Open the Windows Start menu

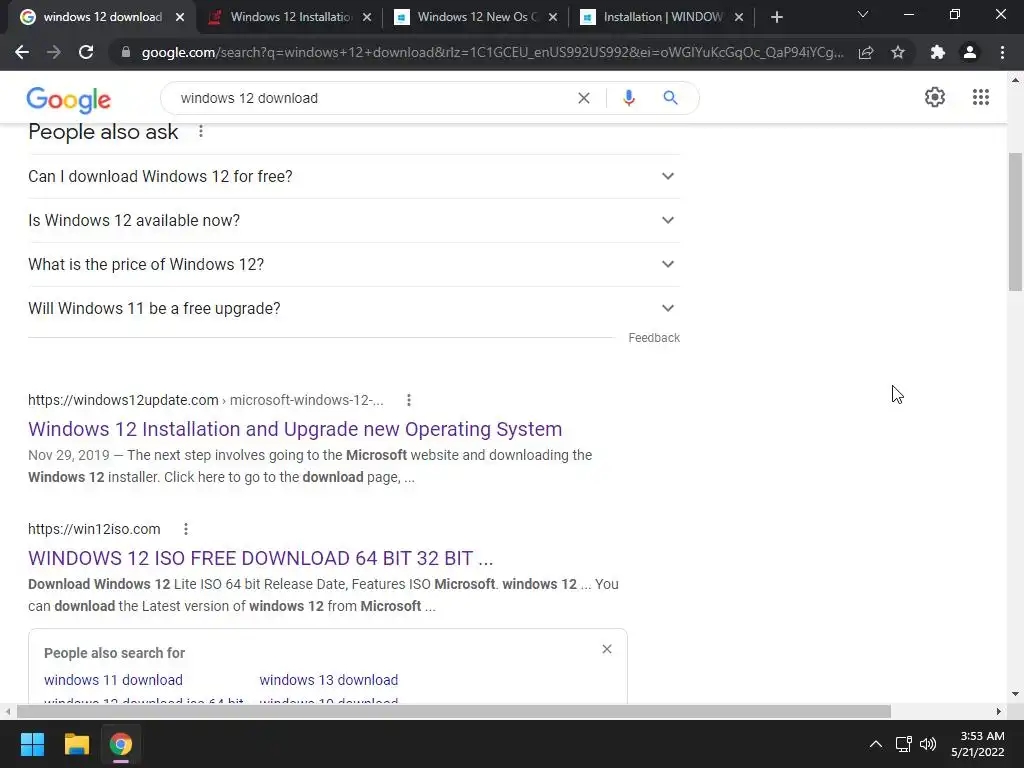point(32,744)
